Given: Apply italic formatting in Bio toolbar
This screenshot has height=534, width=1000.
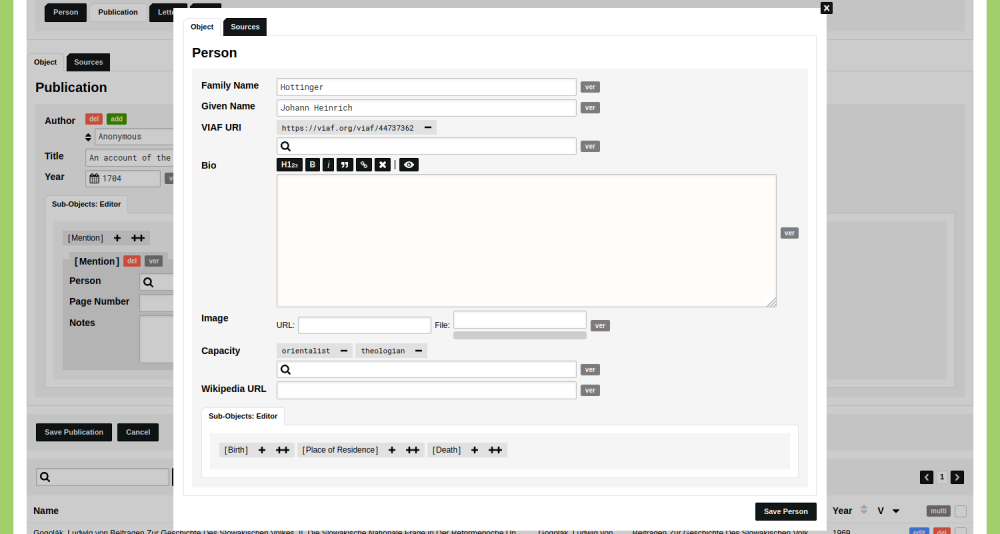Looking at the screenshot, I should [328, 165].
